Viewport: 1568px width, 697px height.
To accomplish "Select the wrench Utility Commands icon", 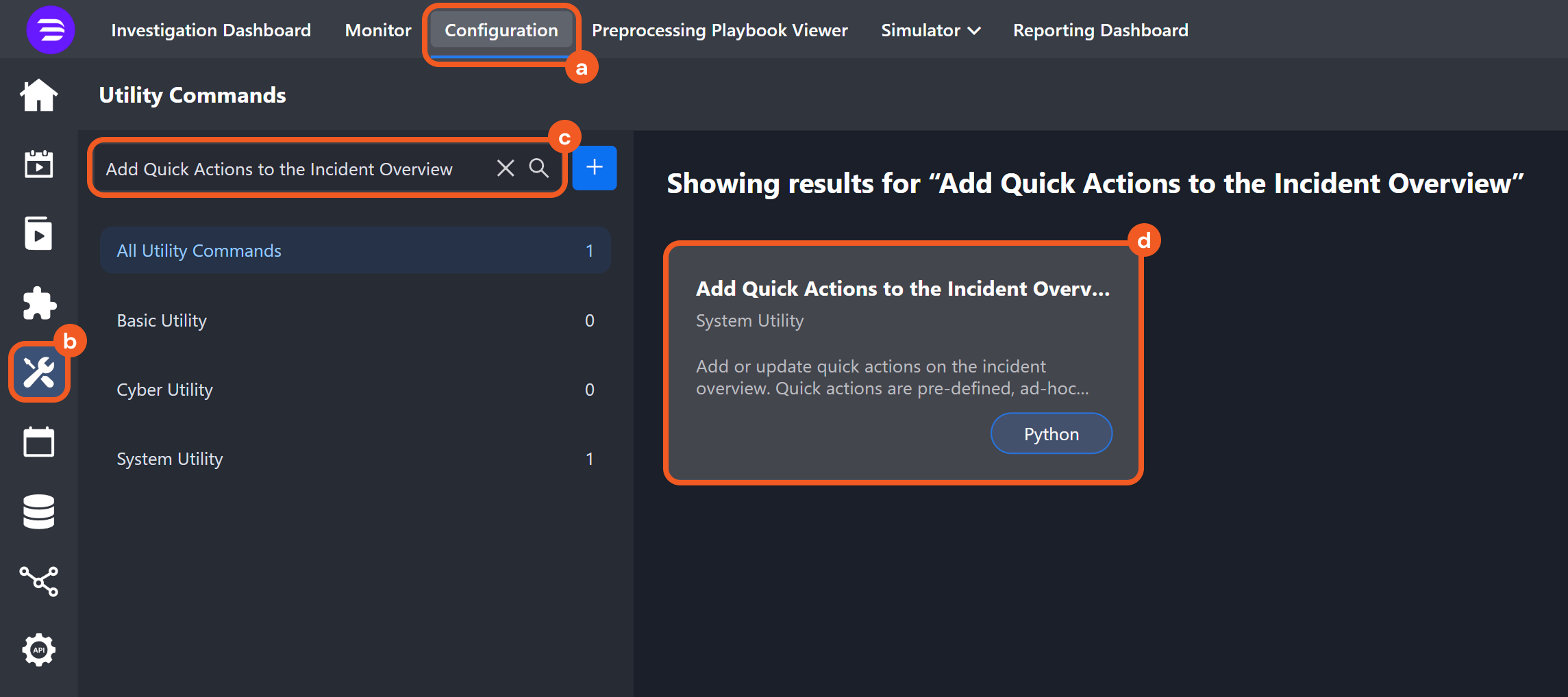I will 39,372.
